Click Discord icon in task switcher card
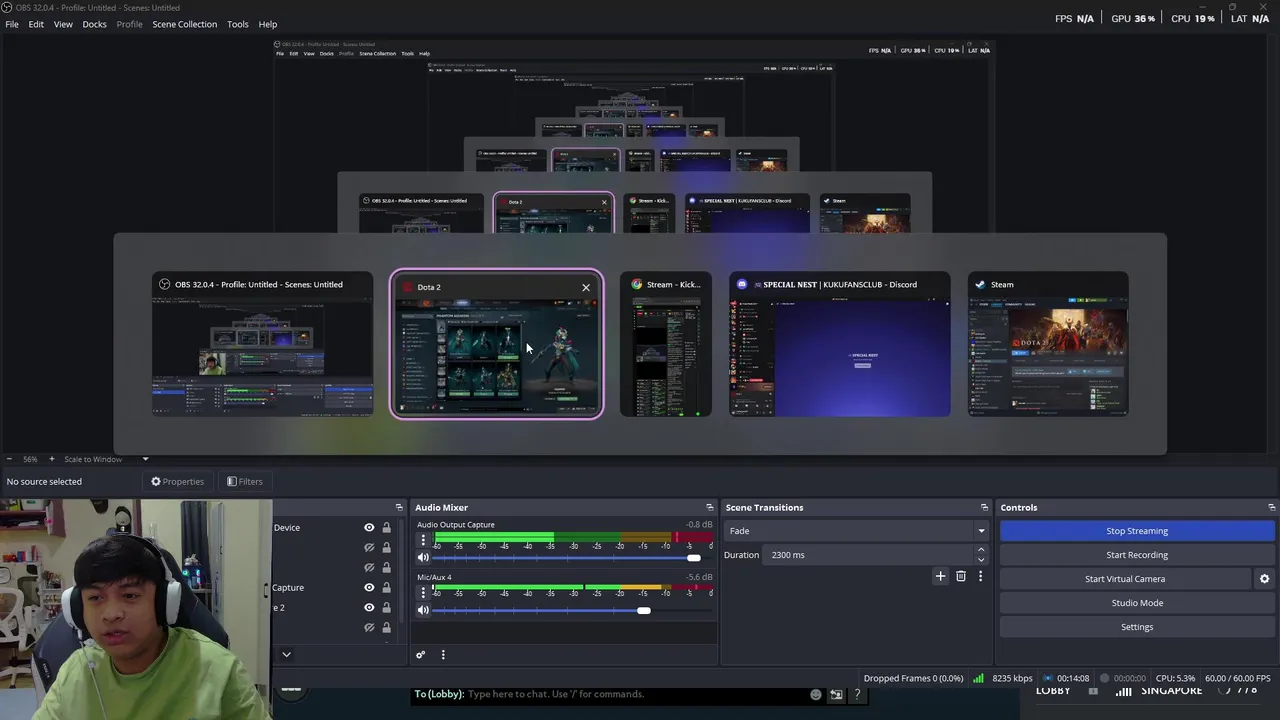This screenshot has width=1280, height=720. point(742,284)
